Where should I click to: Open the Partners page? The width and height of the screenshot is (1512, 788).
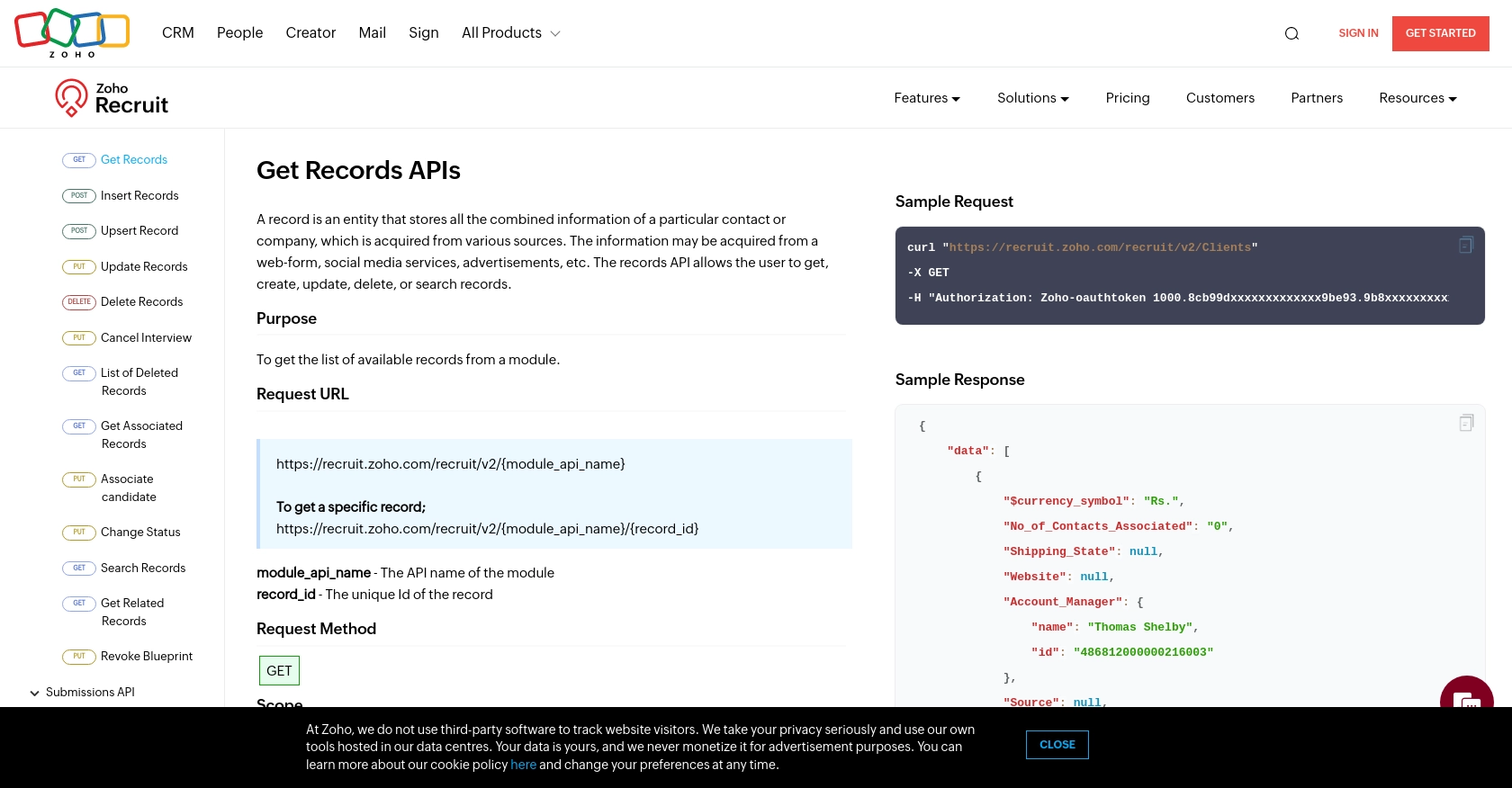coord(1317,98)
